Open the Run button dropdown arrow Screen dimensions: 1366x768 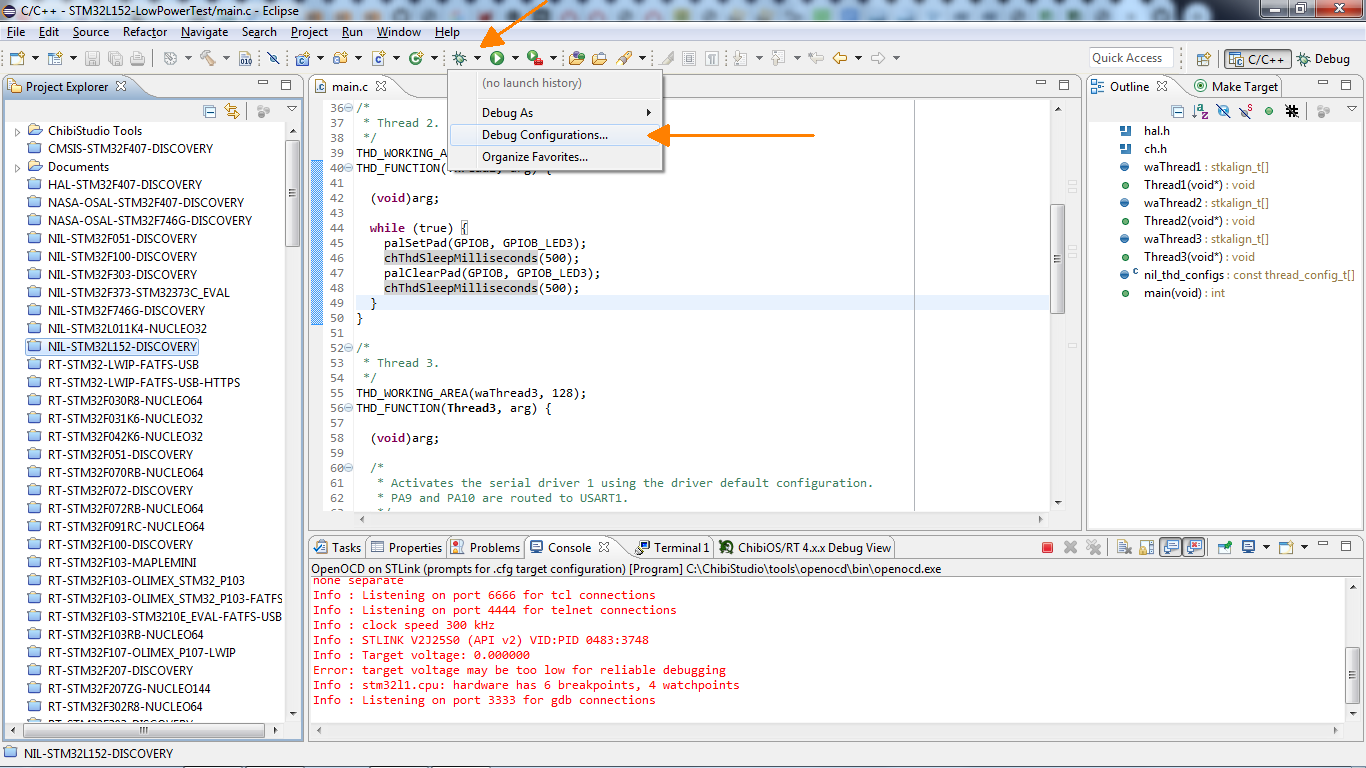(514, 59)
